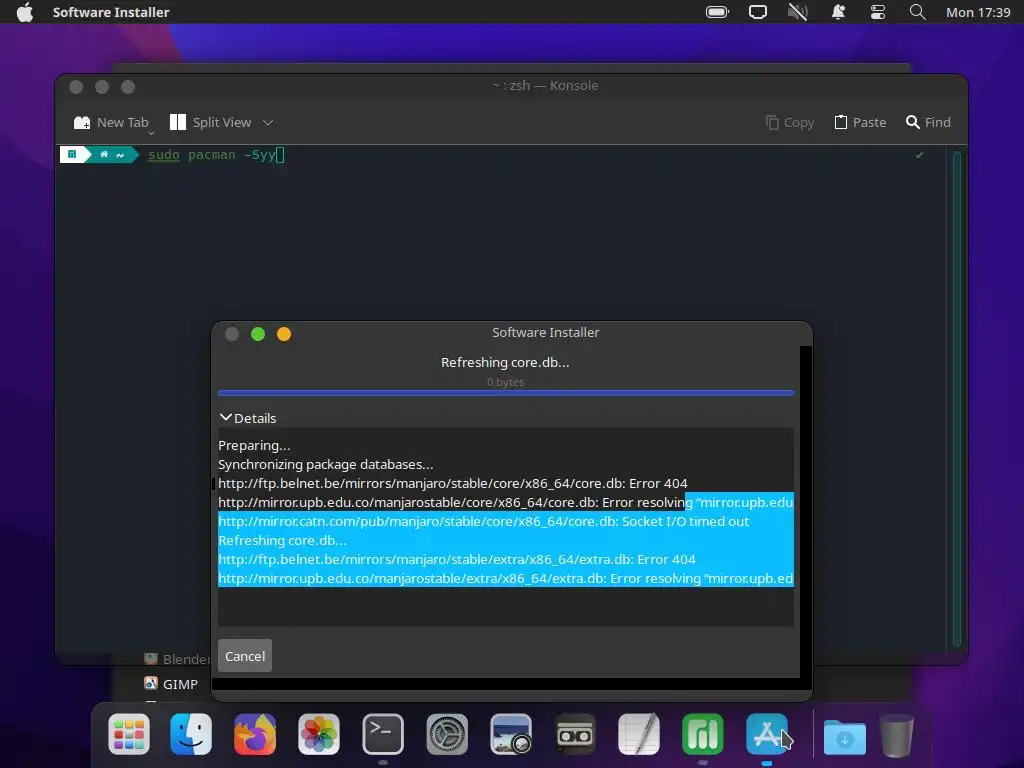The width and height of the screenshot is (1024, 768).
Task: Click the Preparing... log line
Action: click(254, 445)
